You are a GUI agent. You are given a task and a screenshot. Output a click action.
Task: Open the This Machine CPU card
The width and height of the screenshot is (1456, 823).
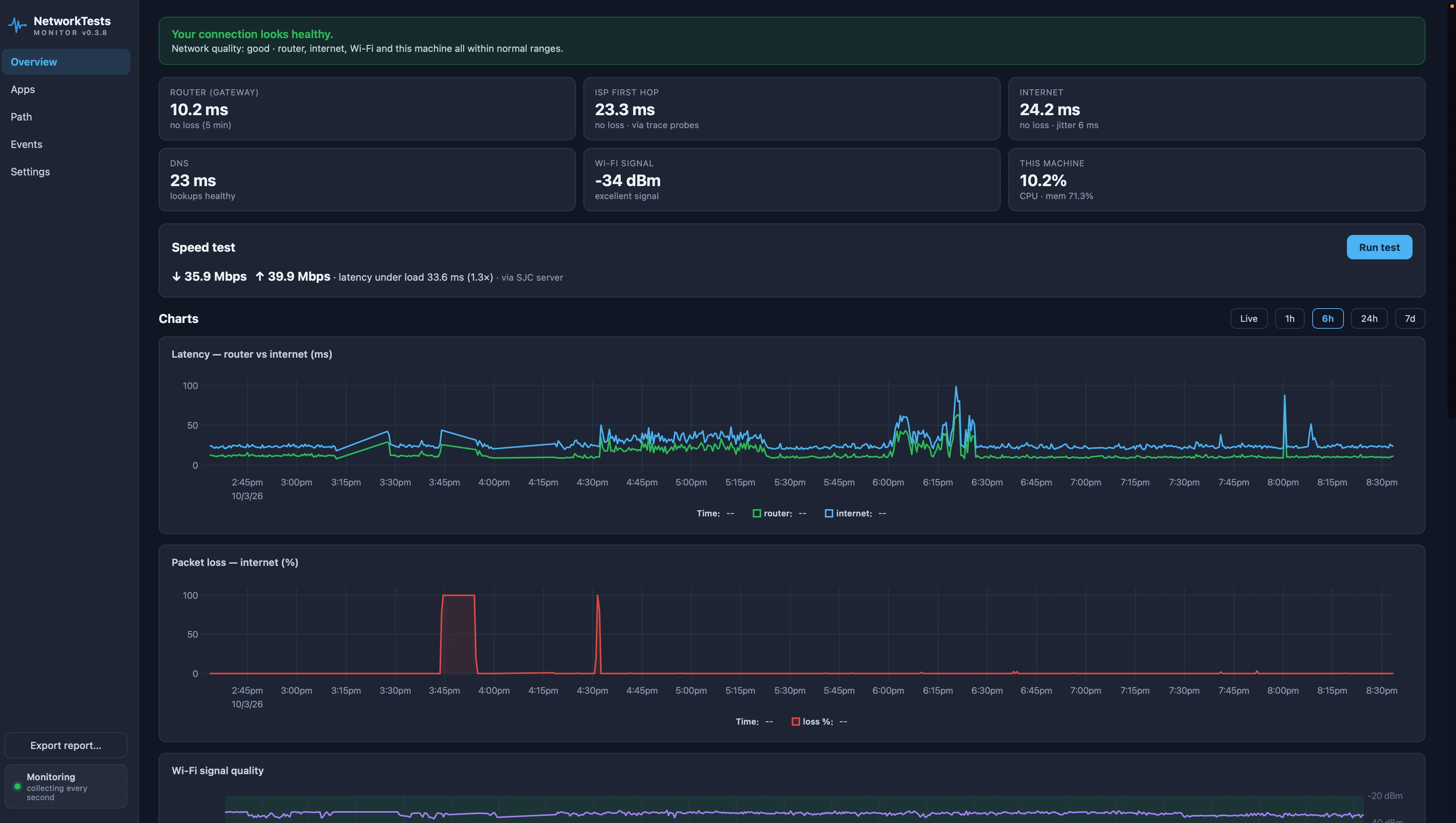pyautogui.click(x=1217, y=180)
